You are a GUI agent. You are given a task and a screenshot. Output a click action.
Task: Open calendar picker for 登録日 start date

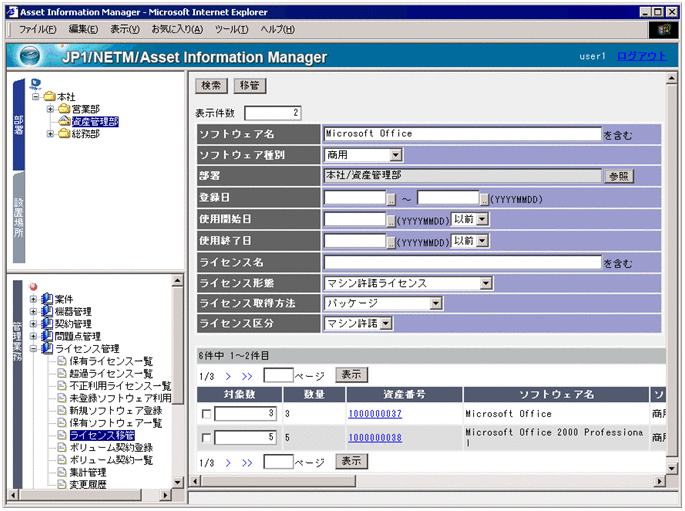(391, 200)
